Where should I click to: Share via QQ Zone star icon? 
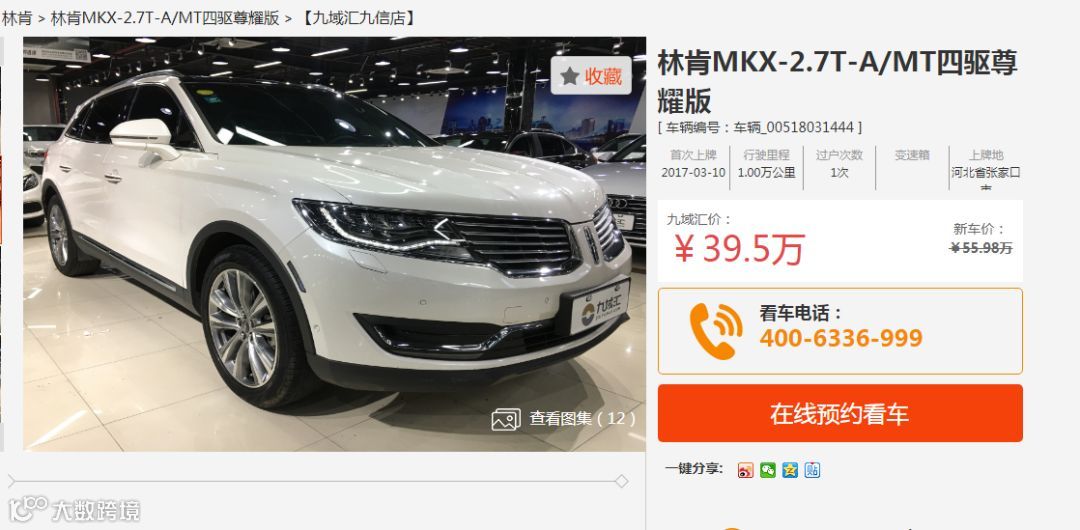tap(790, 470)
